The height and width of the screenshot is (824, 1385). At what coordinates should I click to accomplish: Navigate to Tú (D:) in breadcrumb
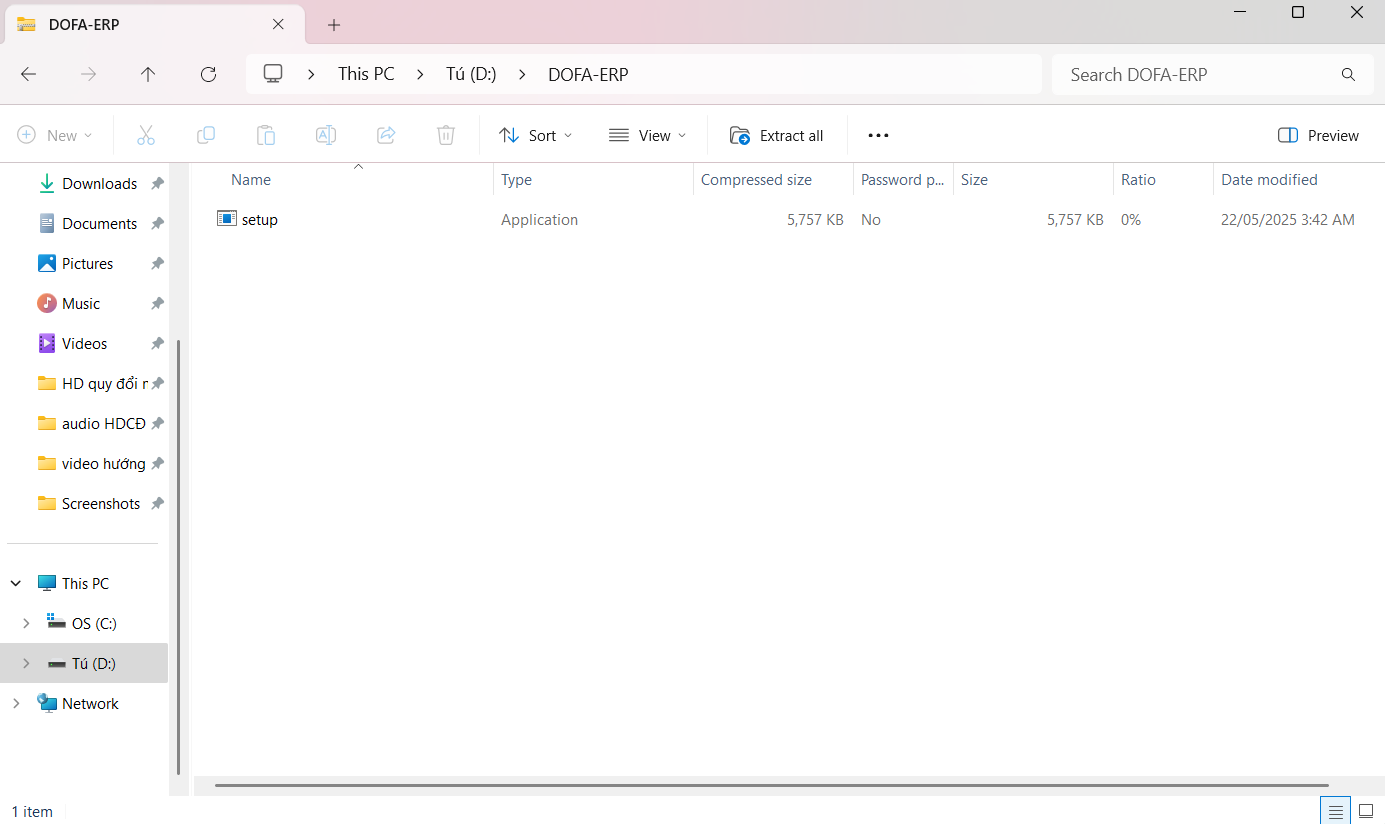pyautogui.click(x=471, y=74)
